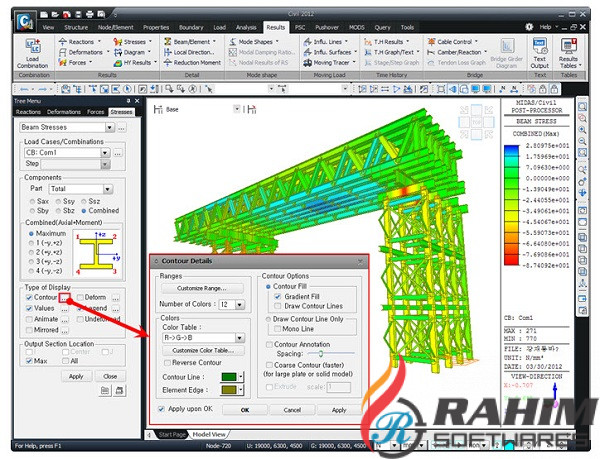Open the HY Results tool
The image size is (600, 459).
click(x=133, y=62)
